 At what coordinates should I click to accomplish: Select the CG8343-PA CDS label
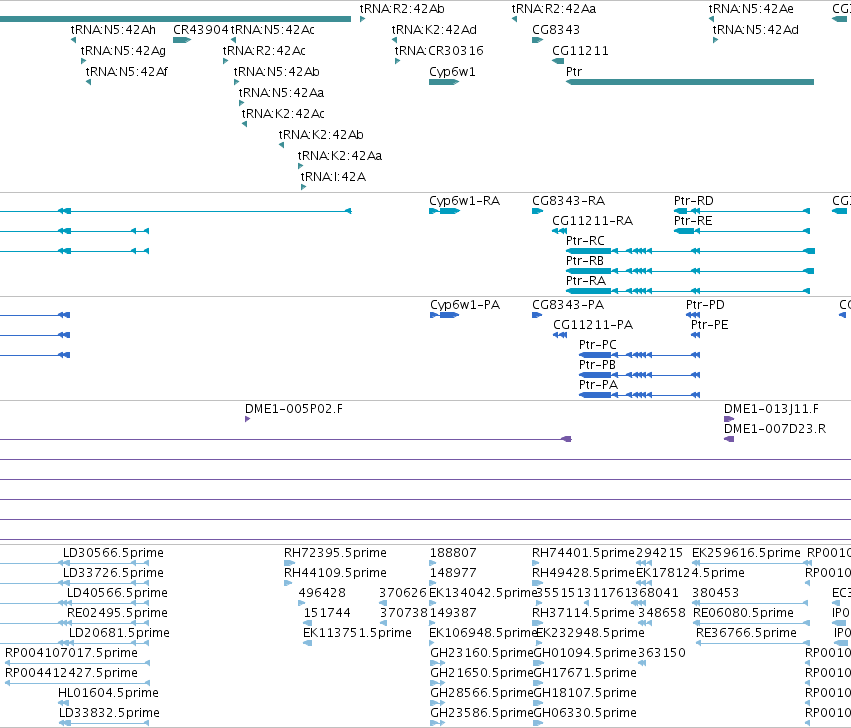coord(568,305)
